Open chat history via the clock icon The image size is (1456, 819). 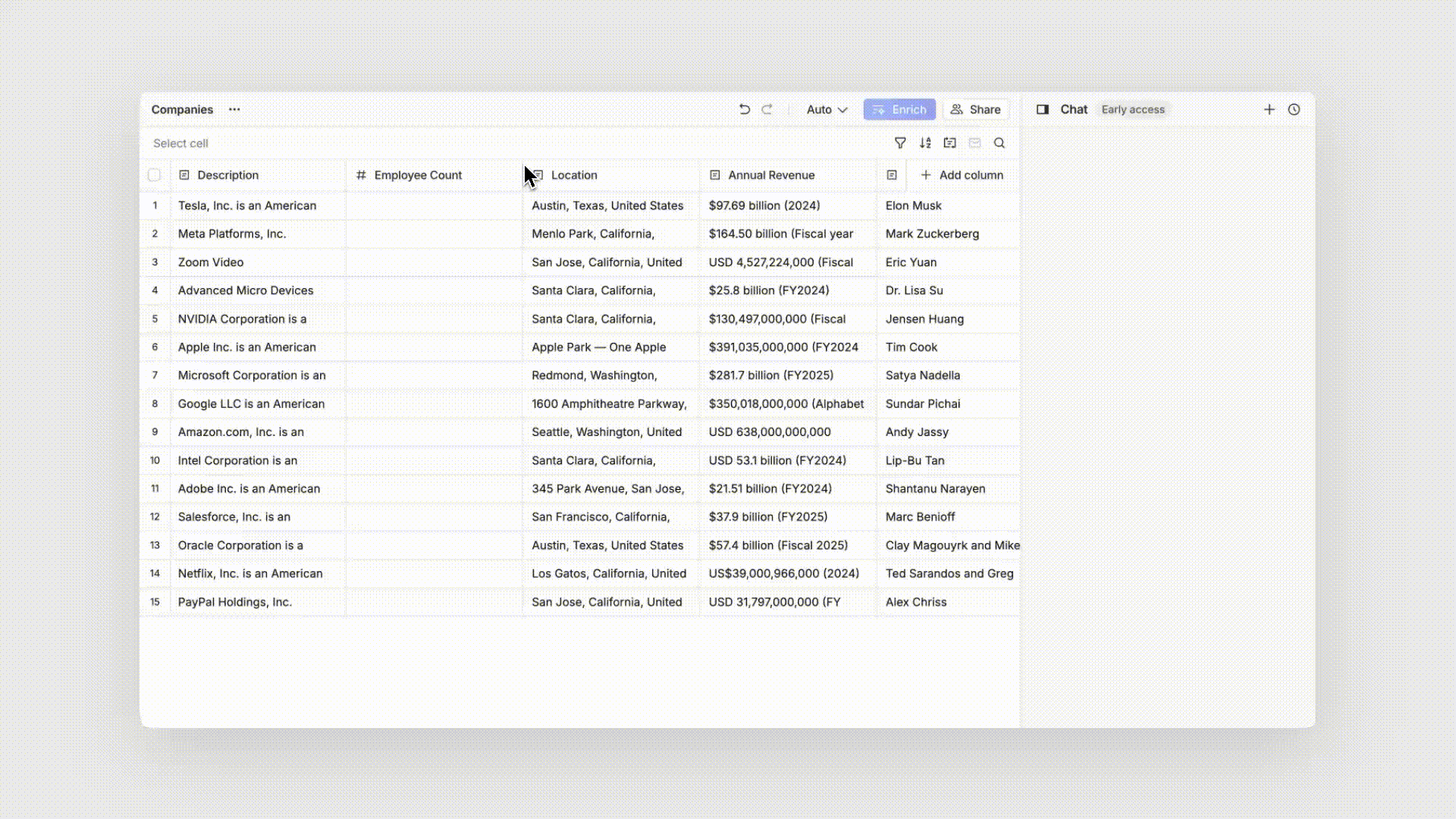(1294, 109)
